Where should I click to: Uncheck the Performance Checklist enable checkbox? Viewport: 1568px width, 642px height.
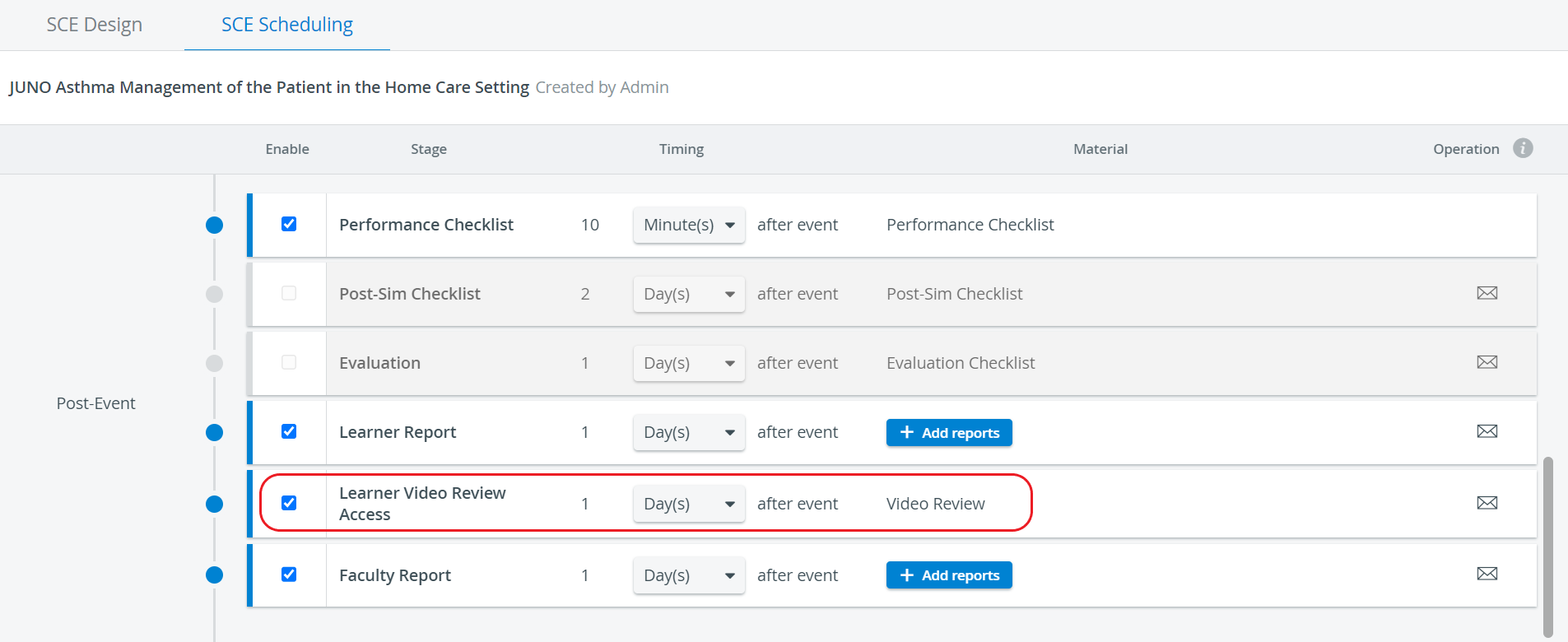pos(289,224)
